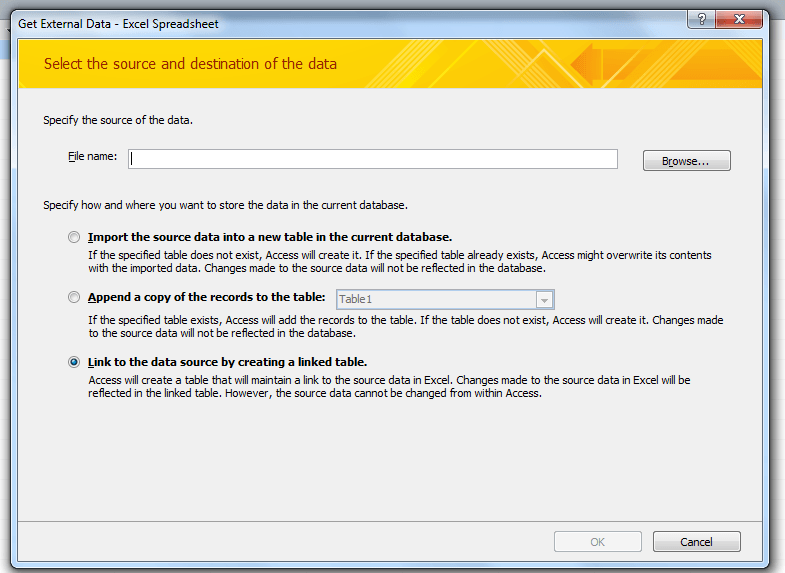Screen dimensions: 785x573
Task: Choose the Append a copy radio button
Action: pos(74,297)
